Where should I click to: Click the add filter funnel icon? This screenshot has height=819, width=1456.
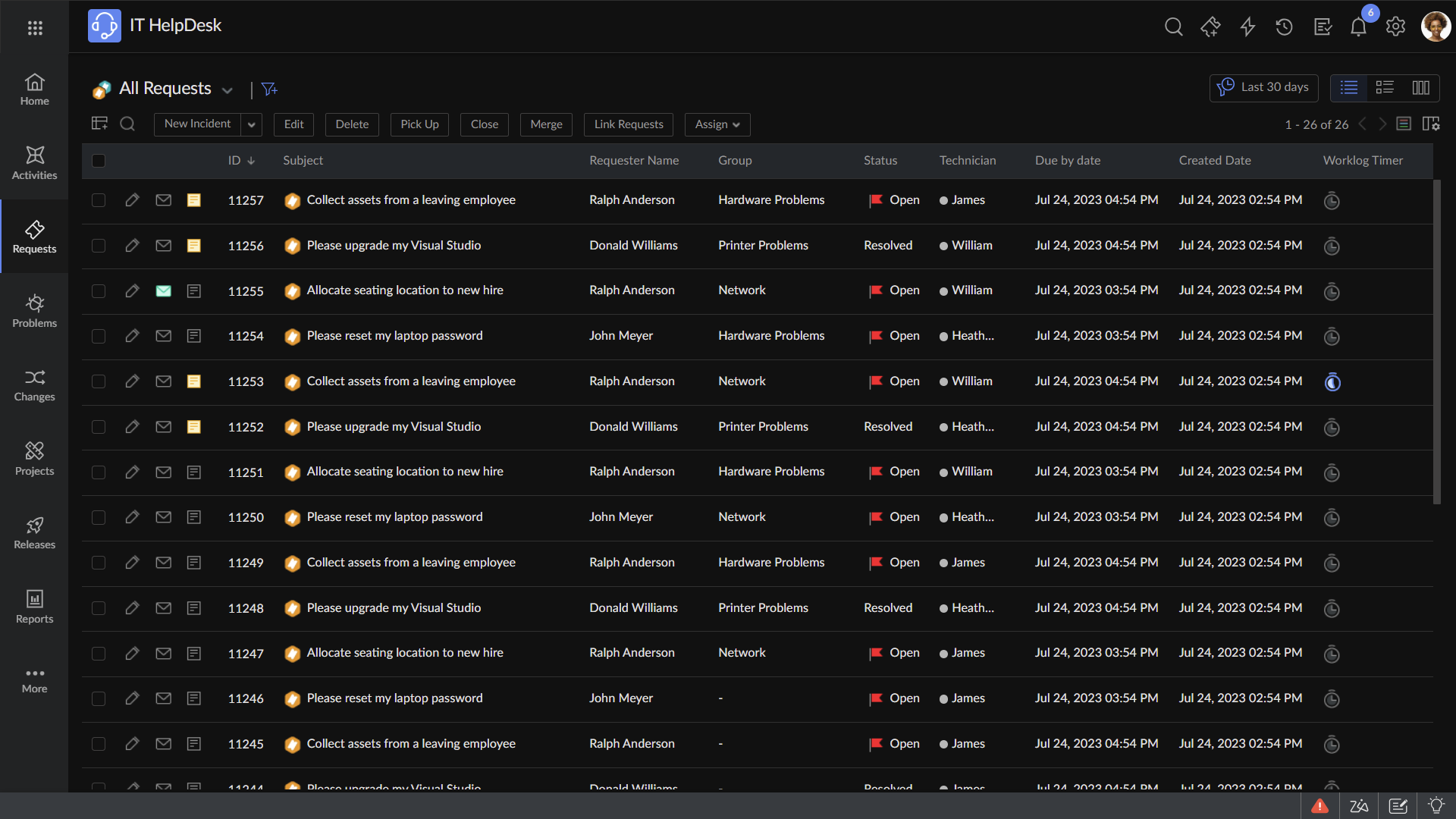[269, 89]
